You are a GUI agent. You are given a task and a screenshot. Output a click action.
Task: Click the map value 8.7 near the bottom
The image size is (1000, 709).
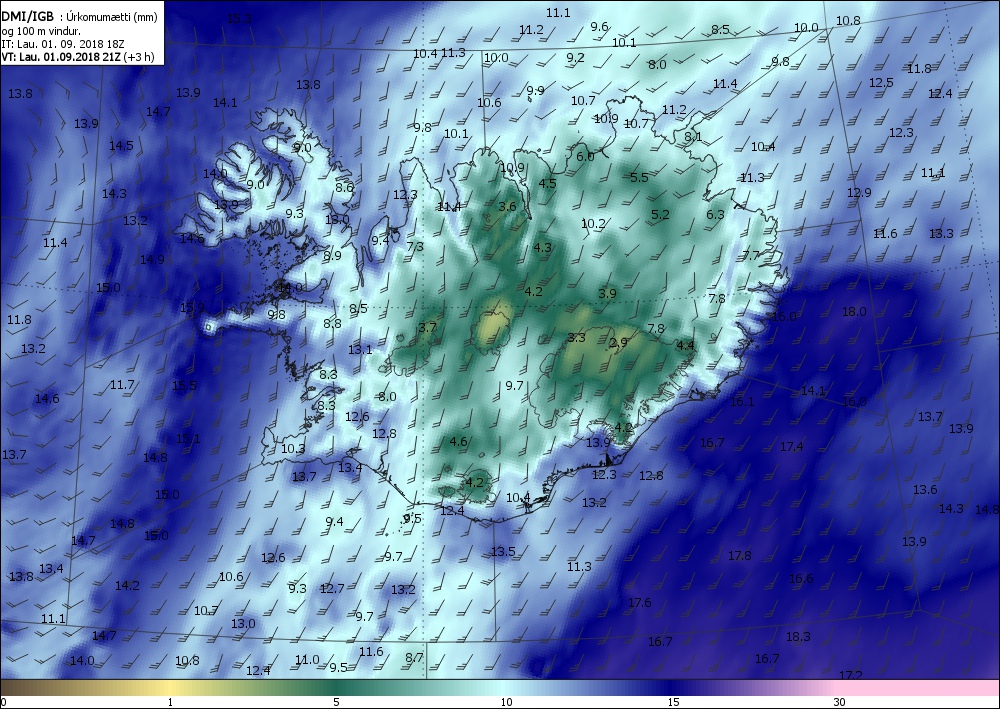click(x=415, y=657)
